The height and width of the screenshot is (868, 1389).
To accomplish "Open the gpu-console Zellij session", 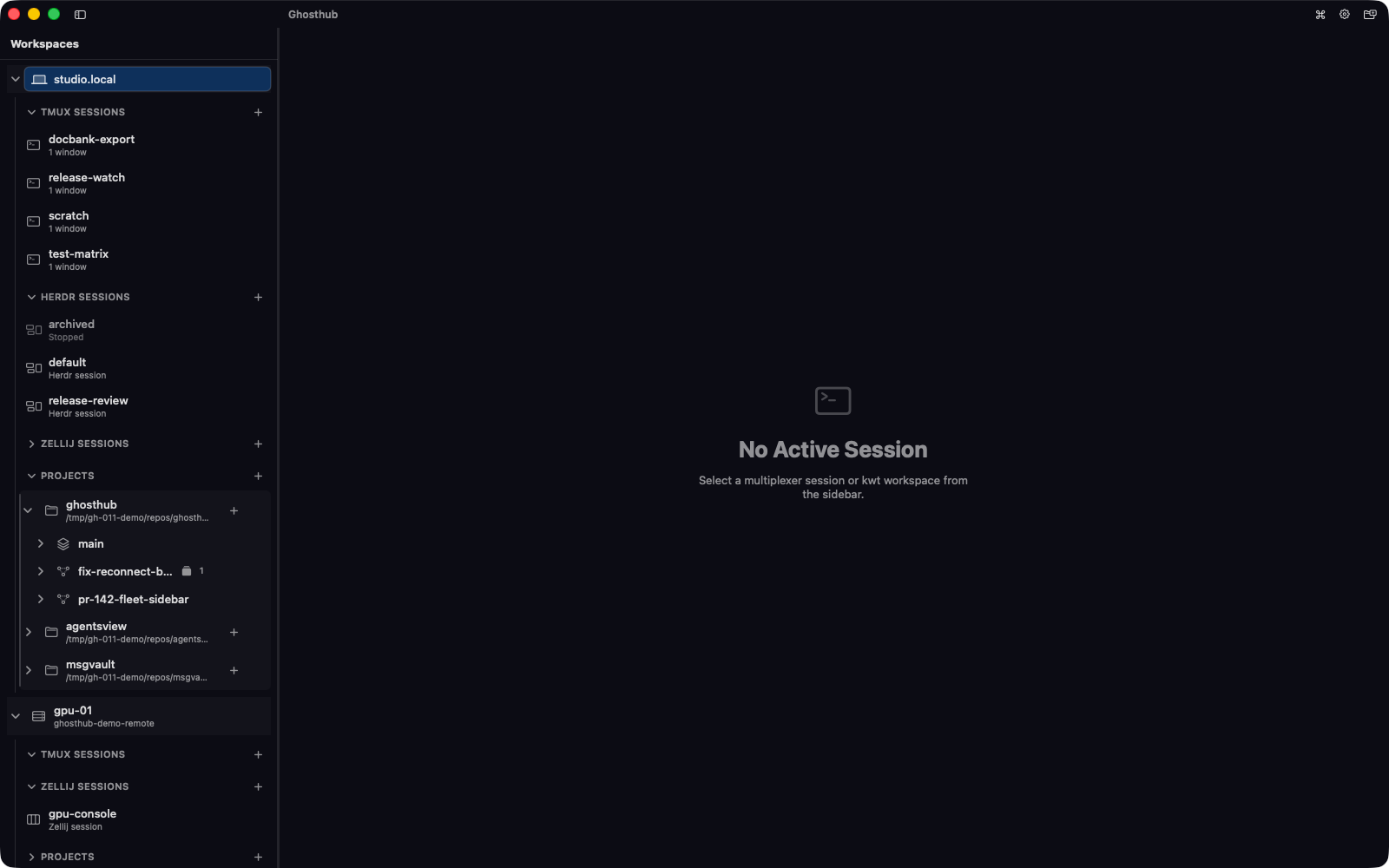I will tap(144, 819).
